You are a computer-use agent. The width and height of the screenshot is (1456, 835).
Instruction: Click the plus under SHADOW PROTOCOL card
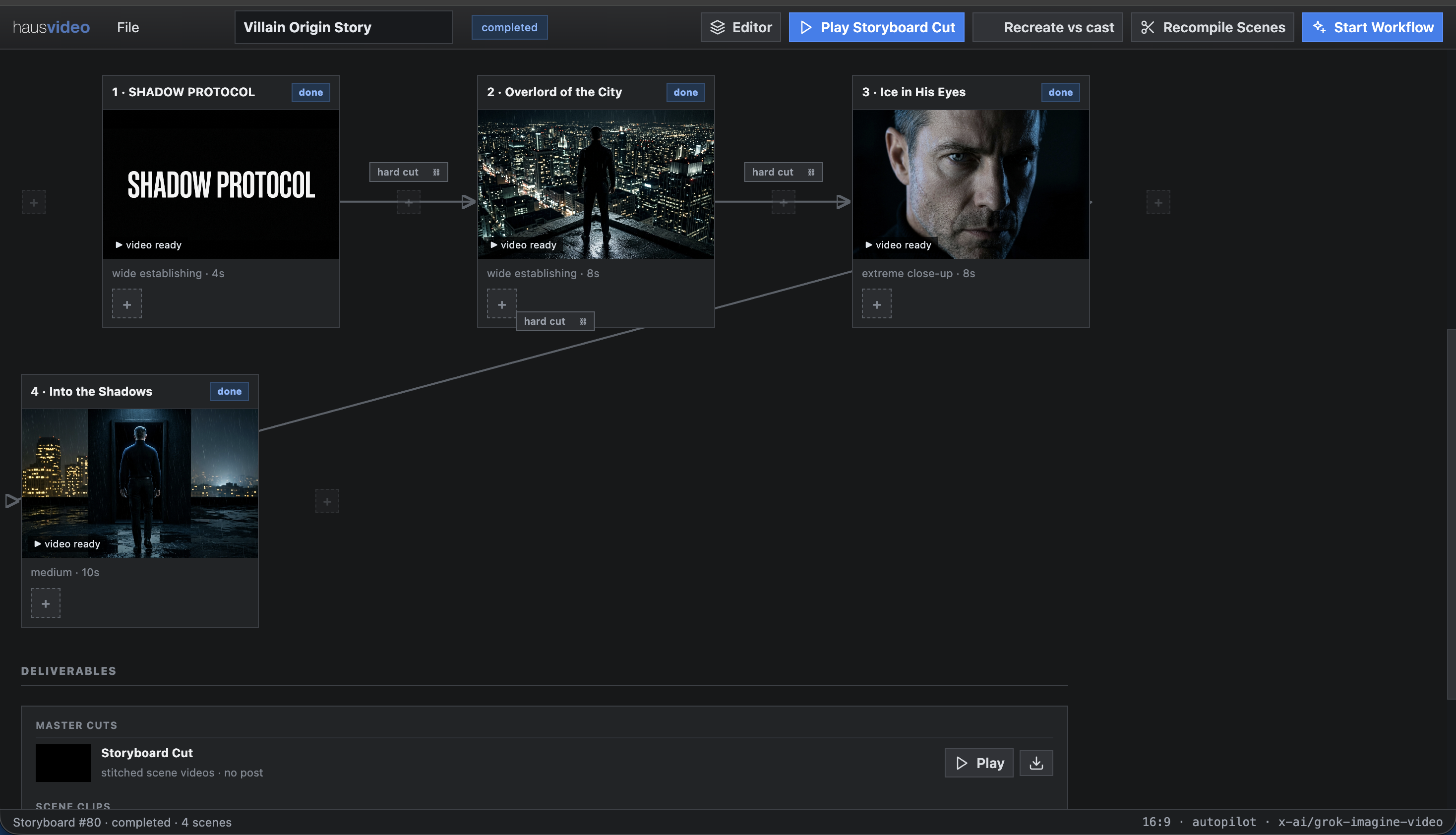127,304
